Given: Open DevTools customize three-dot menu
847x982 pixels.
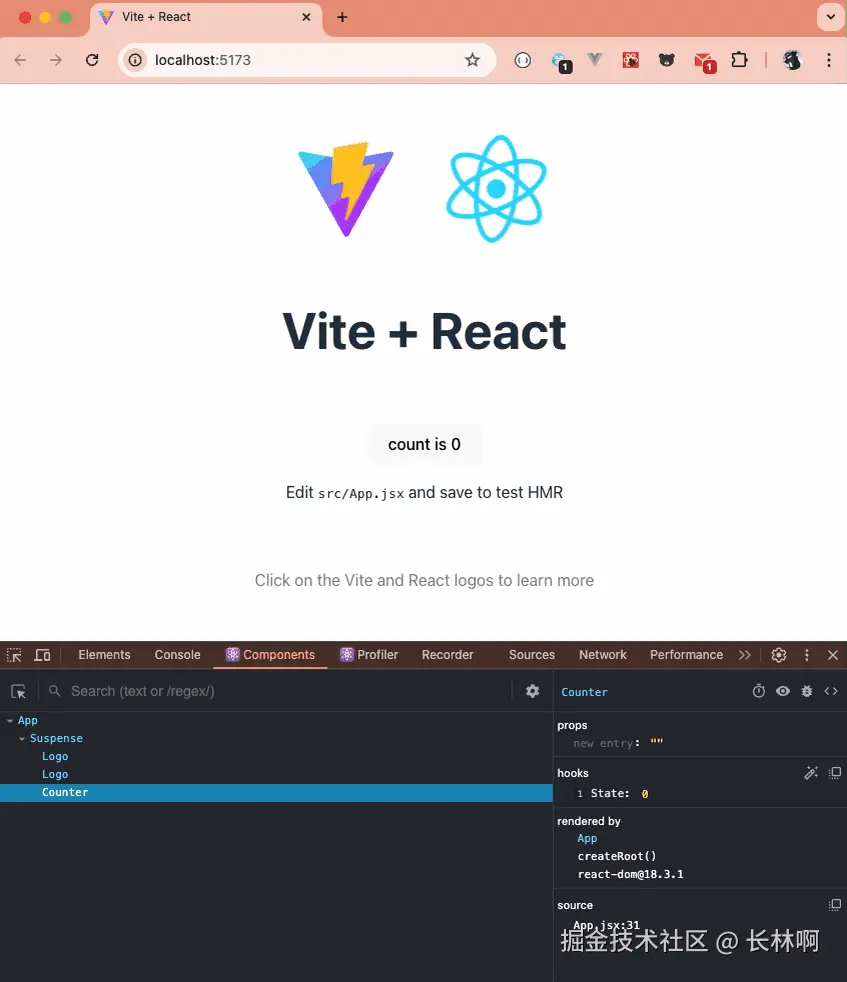Looking at the screenshot, I should [x=807, y=655].
